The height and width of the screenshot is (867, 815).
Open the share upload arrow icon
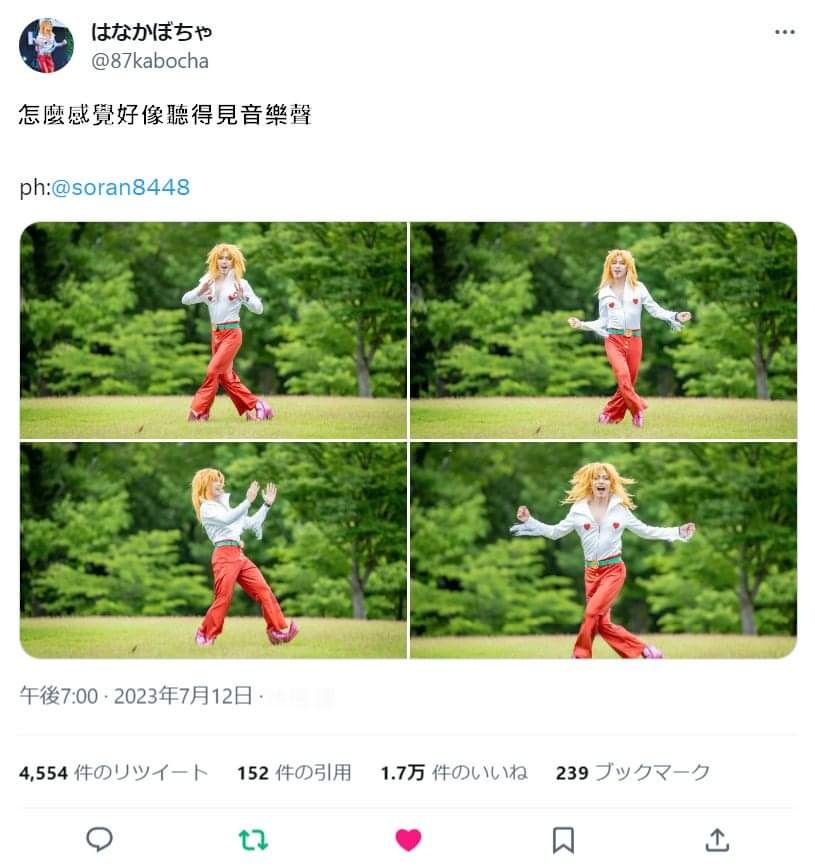(717, 840)
